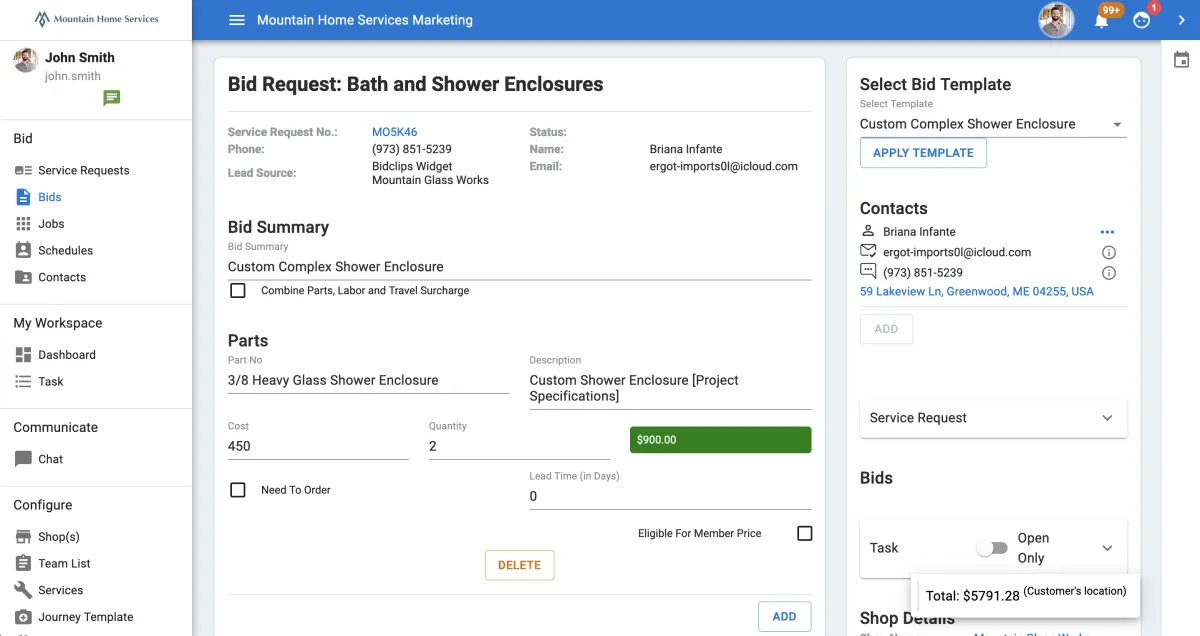Viewport: 1200px width, 636px height.
Task: Click the Service Requests icon in sidebar
Action: tap(23, 171)
